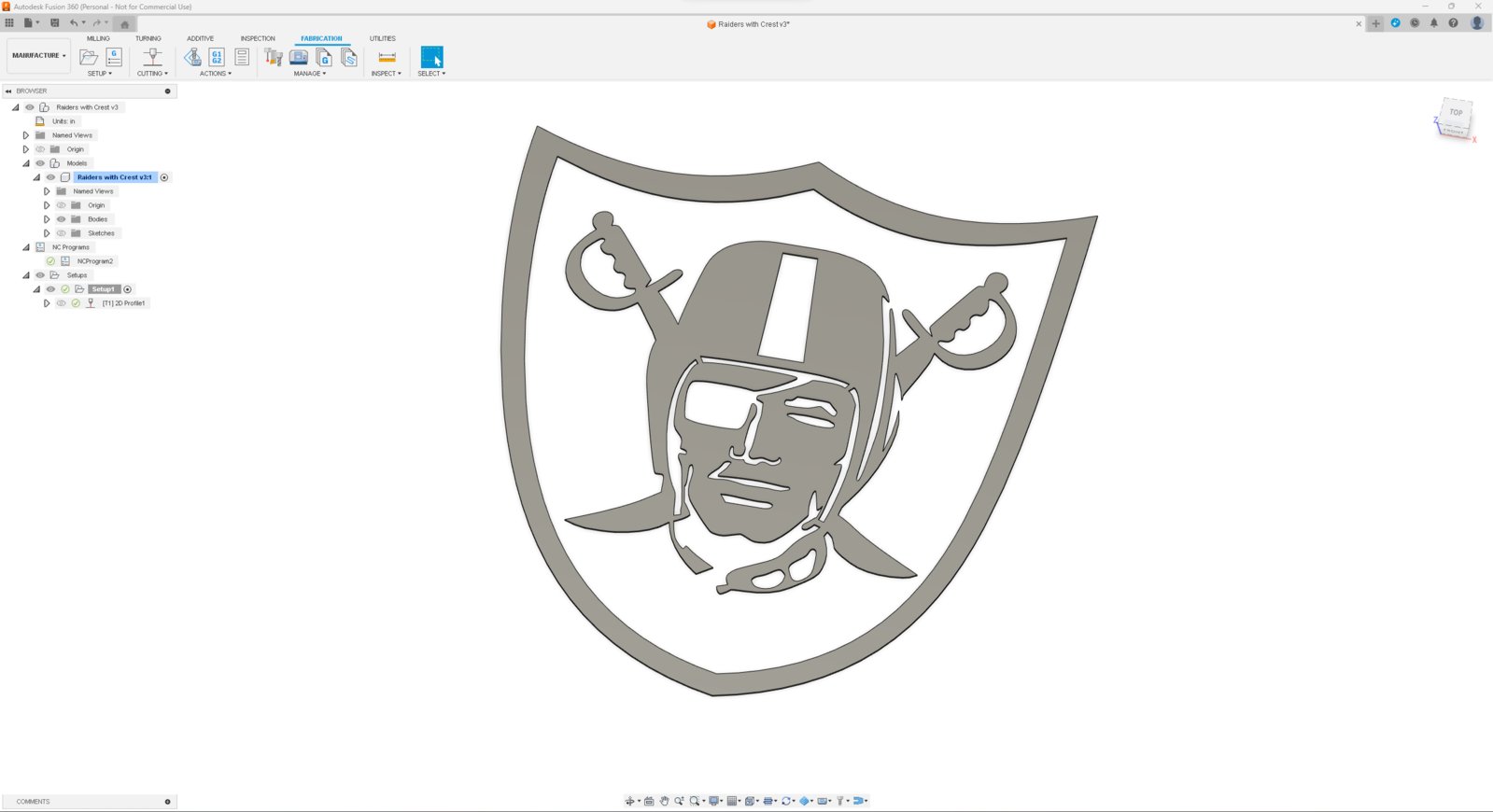Open the Machine Library icon
The height and width of the screenshot is (812, 1493).
(x=299, y=57)
